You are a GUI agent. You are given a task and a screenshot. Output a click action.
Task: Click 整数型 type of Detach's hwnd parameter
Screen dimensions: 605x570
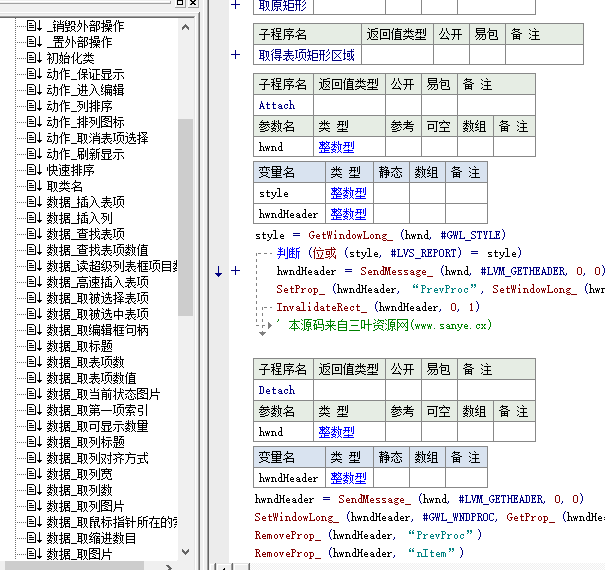336,432
